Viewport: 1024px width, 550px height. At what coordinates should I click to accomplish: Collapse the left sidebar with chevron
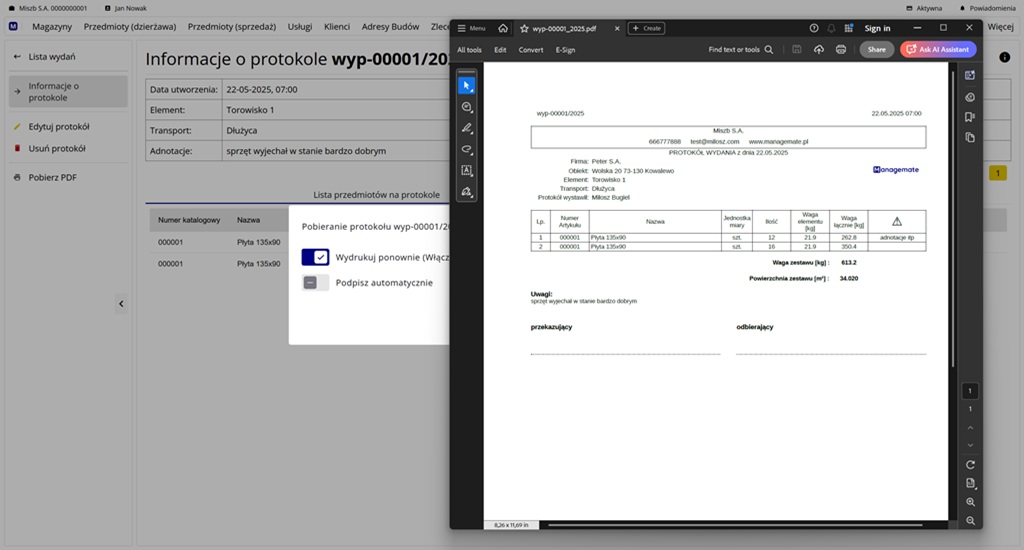(x=121, y=304)
